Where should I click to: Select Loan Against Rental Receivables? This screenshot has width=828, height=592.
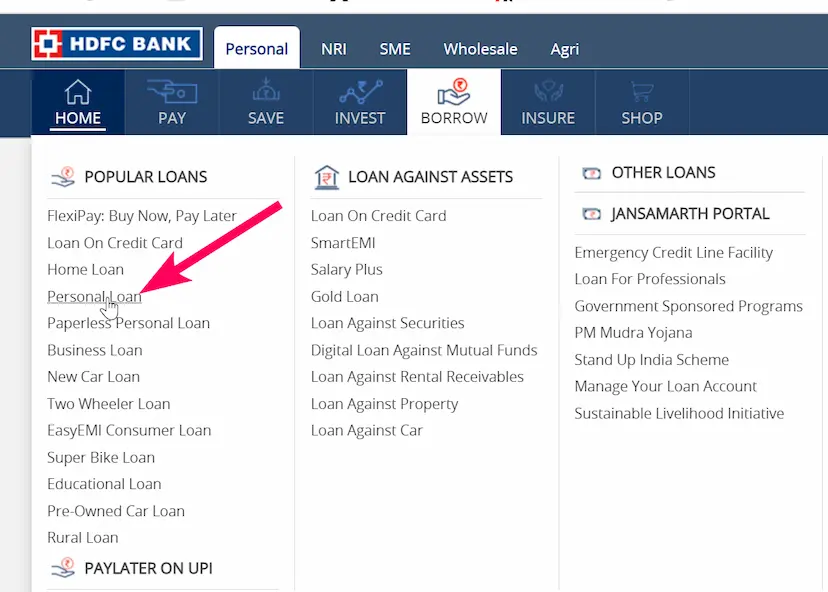click(x=417, y=377)
